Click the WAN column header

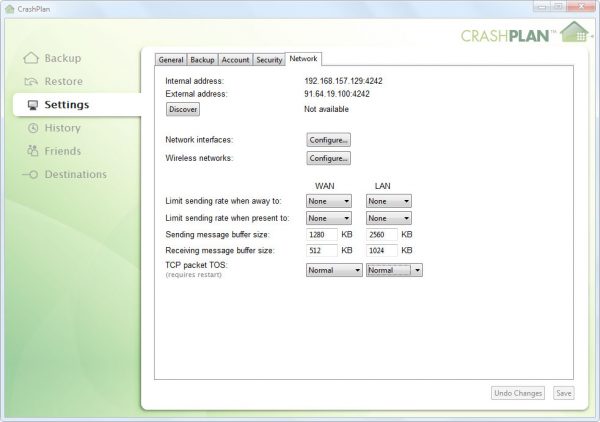coord(324,186)
